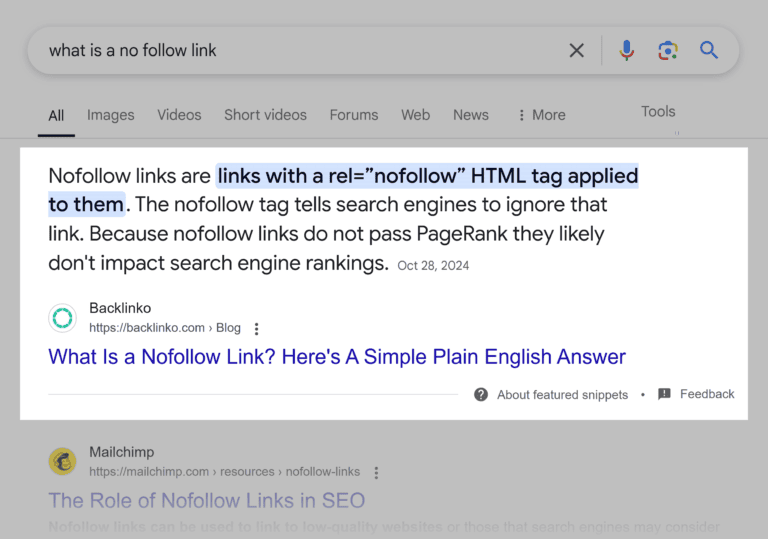Click the Feedback flag icon

coord(664,394)
